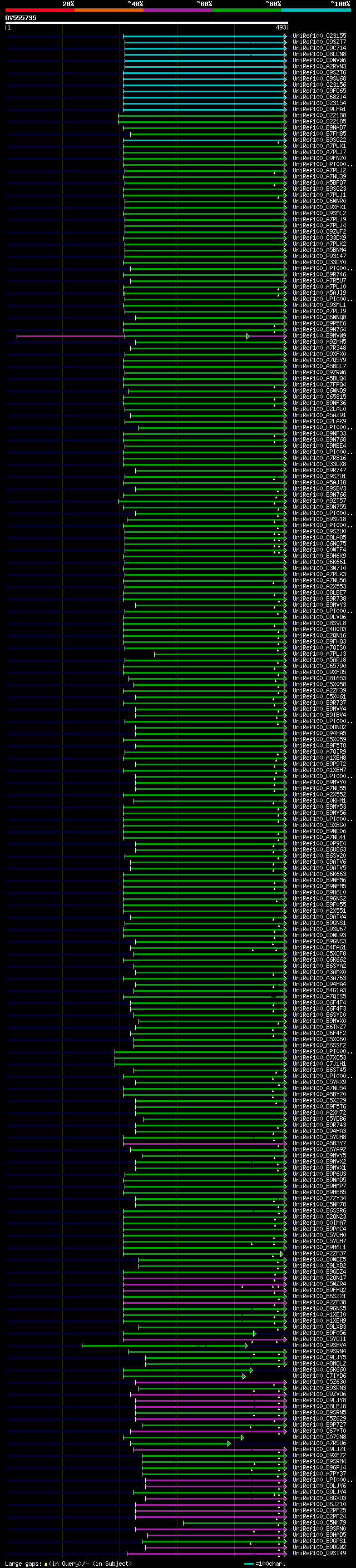Viewport: 356px width, 1568px height.
Task: Open the UniRef100_B9MVW9 hit label
Action: (x=319, y=336)
